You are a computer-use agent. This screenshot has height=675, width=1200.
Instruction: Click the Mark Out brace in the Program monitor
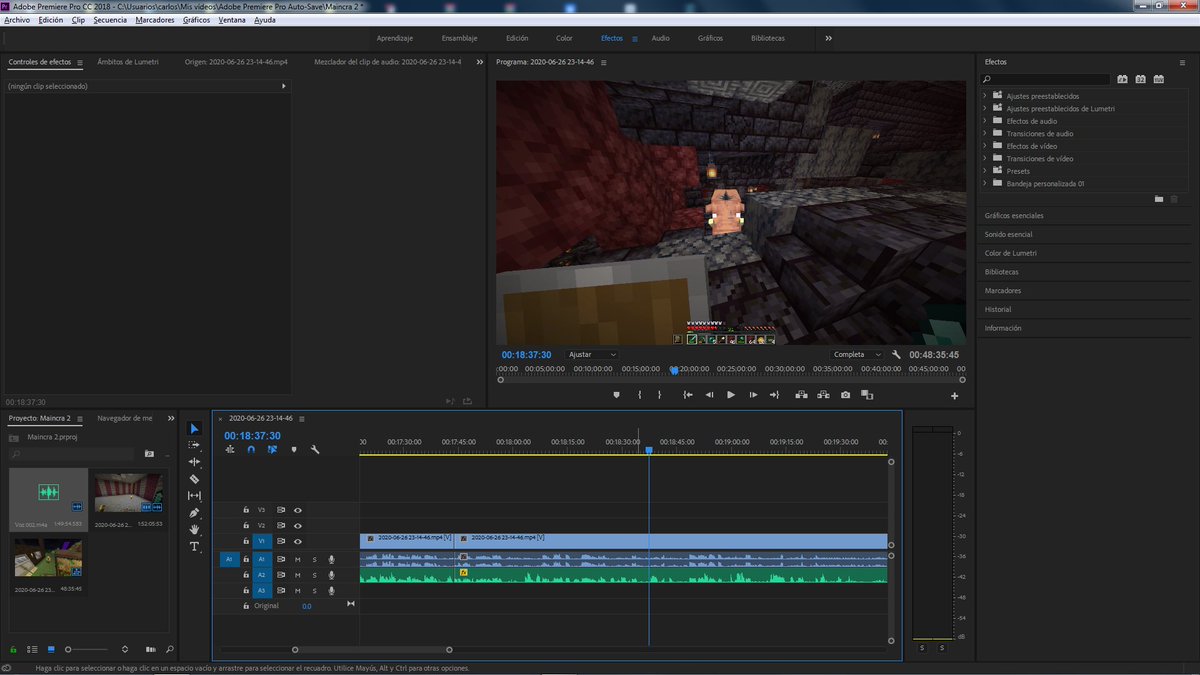659,395
